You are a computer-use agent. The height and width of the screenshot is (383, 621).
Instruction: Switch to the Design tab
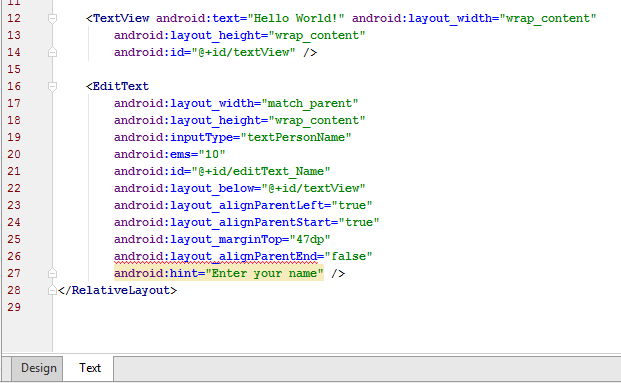coord(37,368)
